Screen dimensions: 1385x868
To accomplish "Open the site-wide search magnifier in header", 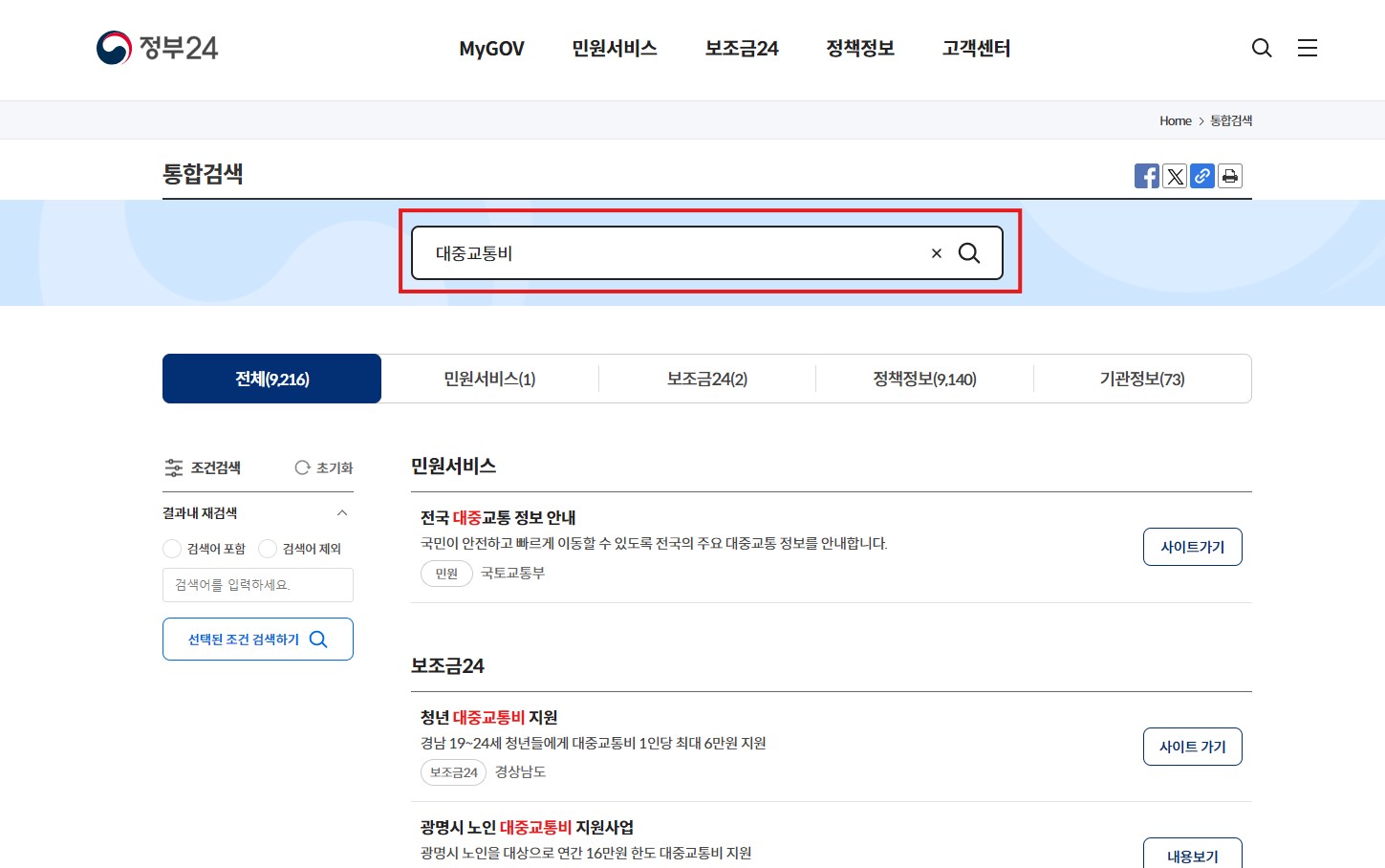I will [x=1262, y=48].
